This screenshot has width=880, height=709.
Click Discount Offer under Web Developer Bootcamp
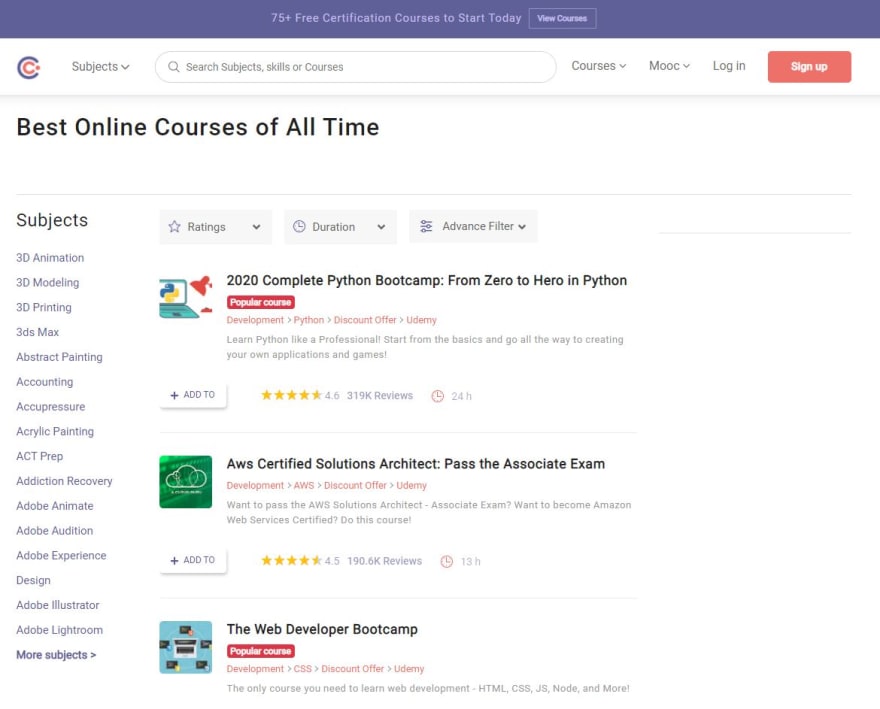coord(352,669)
